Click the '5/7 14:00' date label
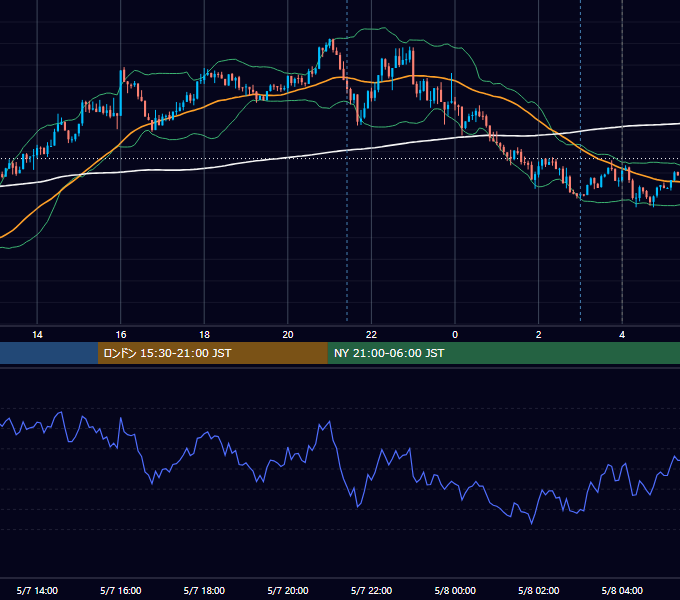The height and width of the screenshot is (600, 680). click(x=37, y=591)
